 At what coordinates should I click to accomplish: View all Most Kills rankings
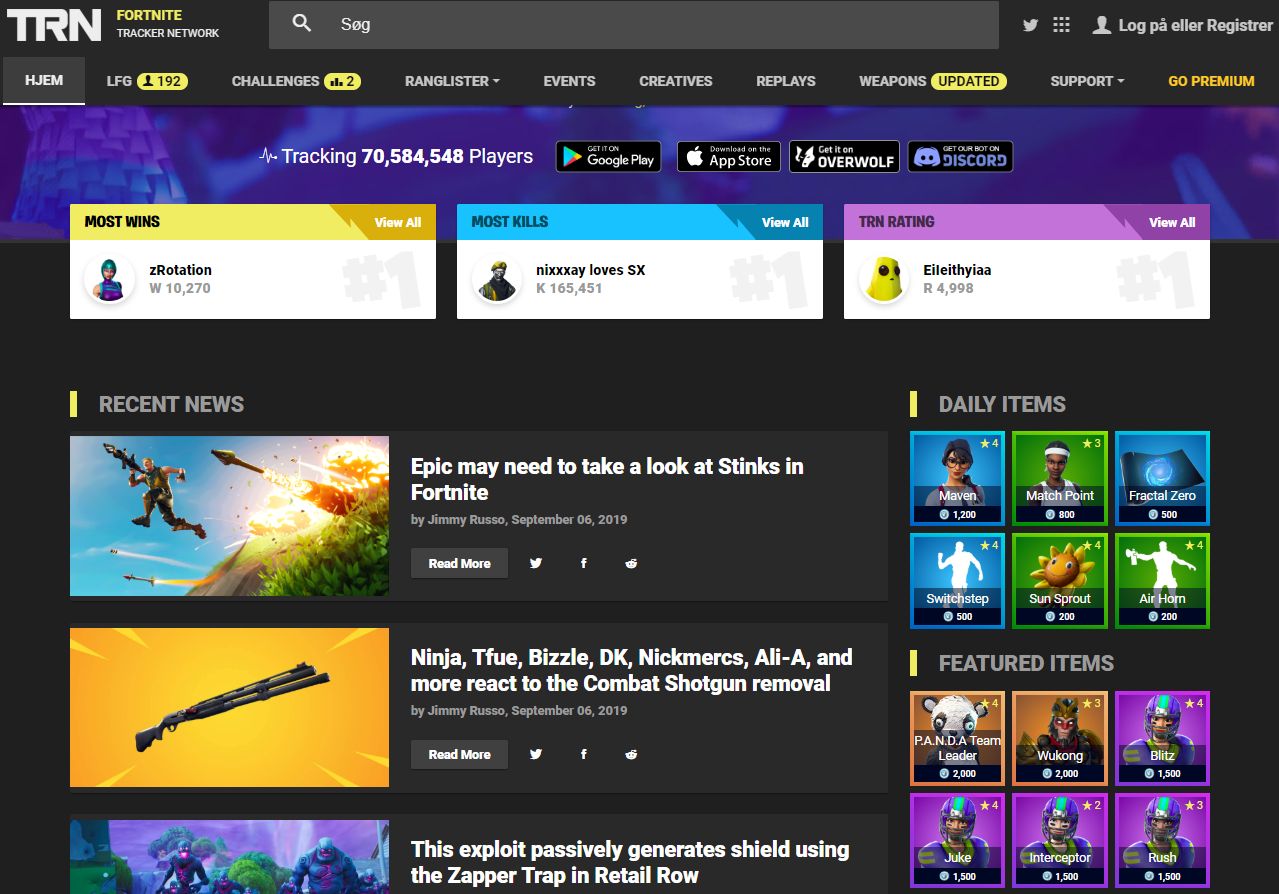[x=785, y=222]
